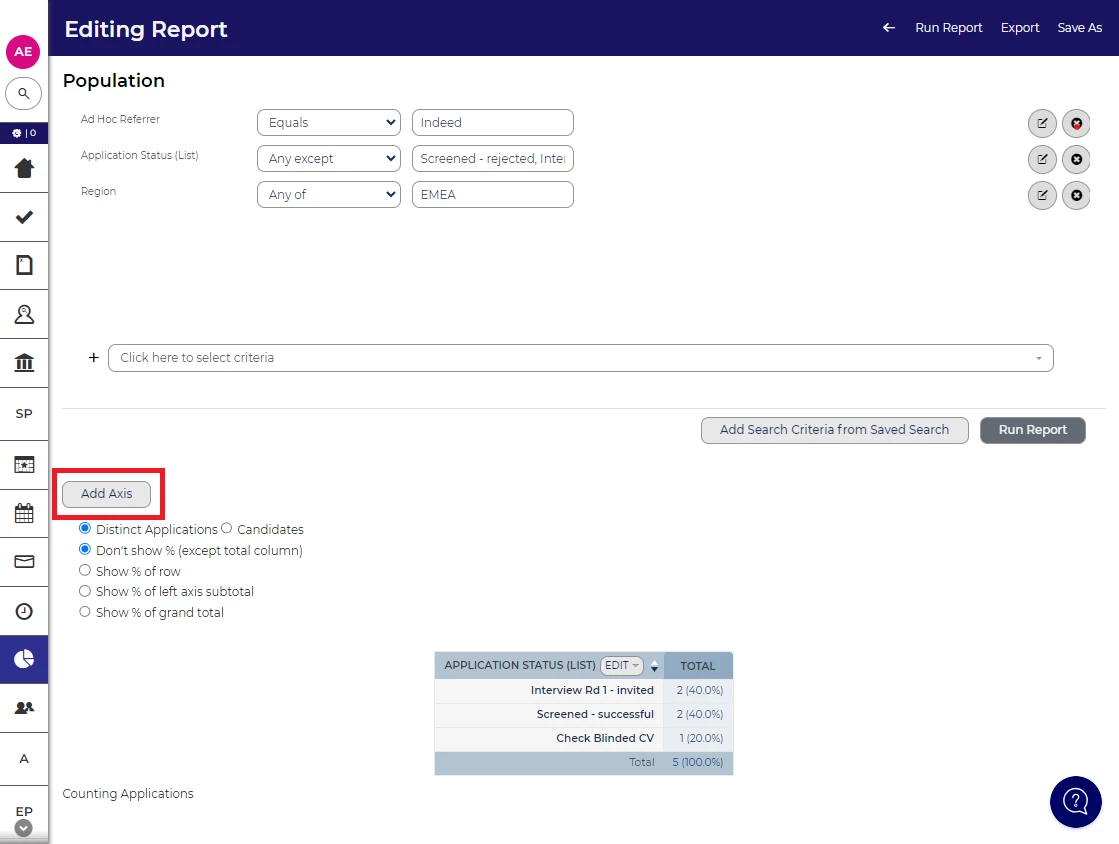Open the document page icon in sidebar
1119x844 pixels.
point(24,265)
